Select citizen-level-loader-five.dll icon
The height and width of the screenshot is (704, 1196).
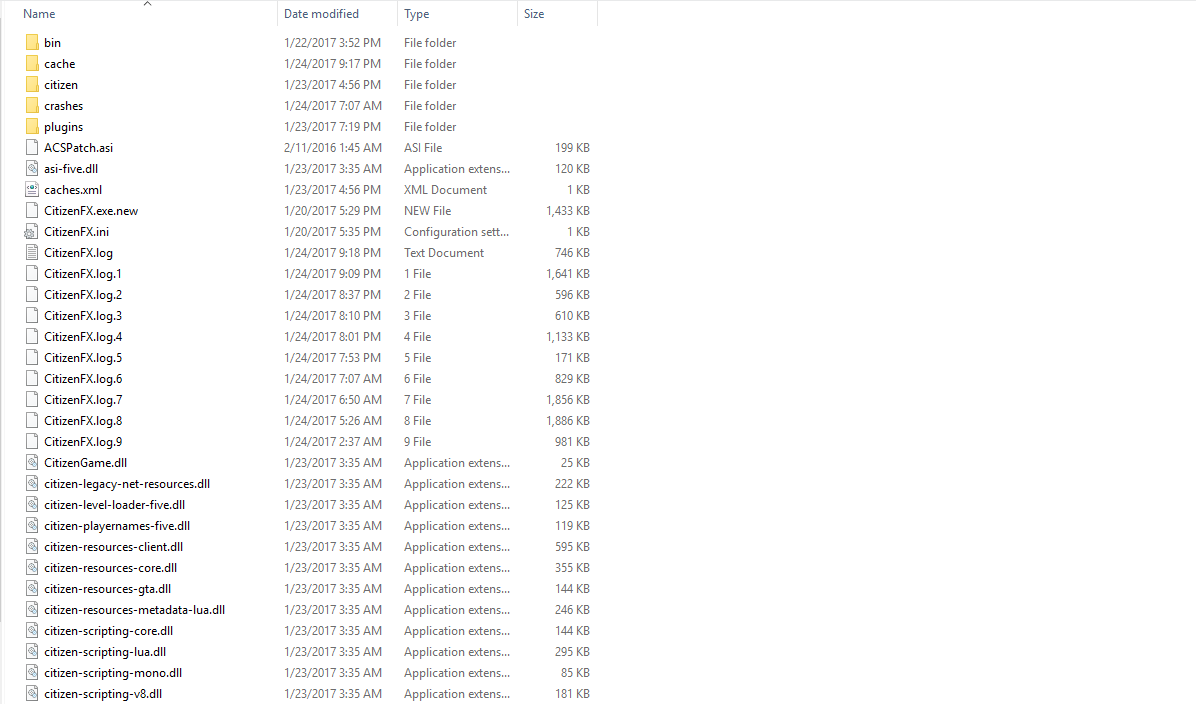click(x=32, y=504)
